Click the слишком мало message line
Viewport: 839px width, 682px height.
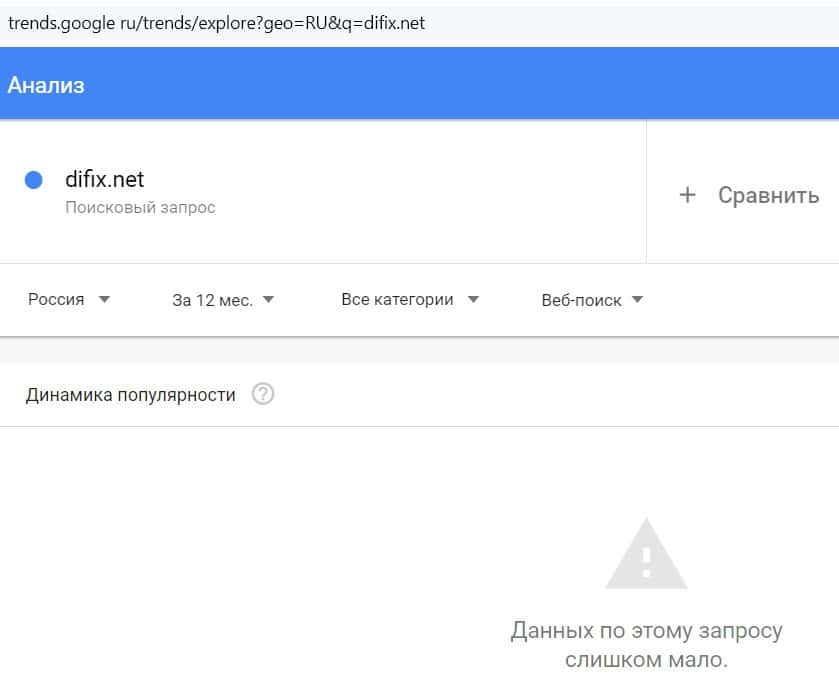[x=646, y=660]
